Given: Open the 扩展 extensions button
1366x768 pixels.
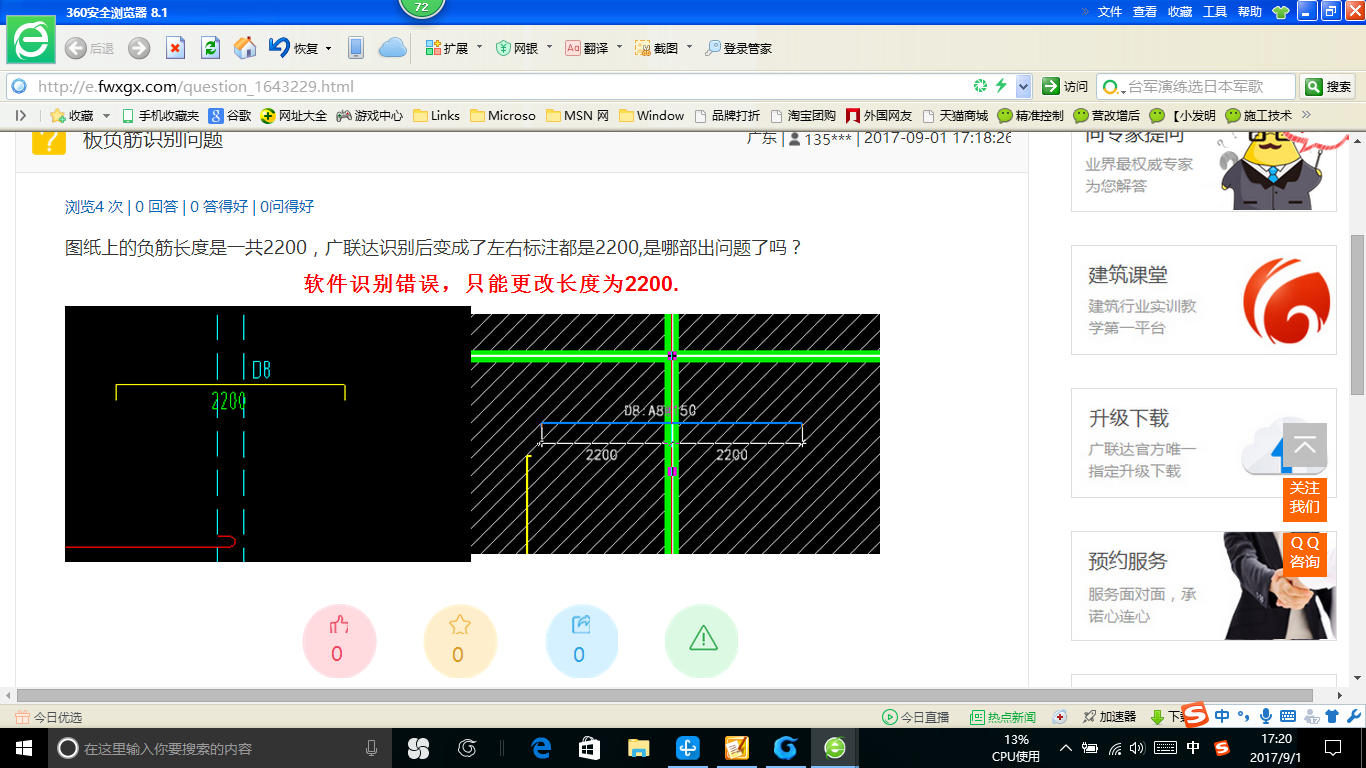Looking at the screenshot, I should pyautogui.click(x=446, y=48).
